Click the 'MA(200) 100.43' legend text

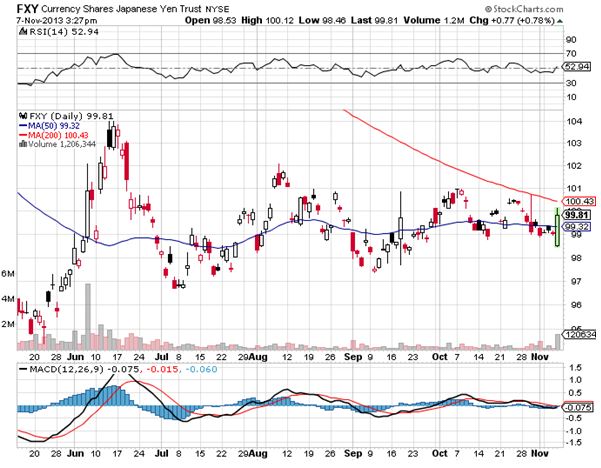pos(58,135)
